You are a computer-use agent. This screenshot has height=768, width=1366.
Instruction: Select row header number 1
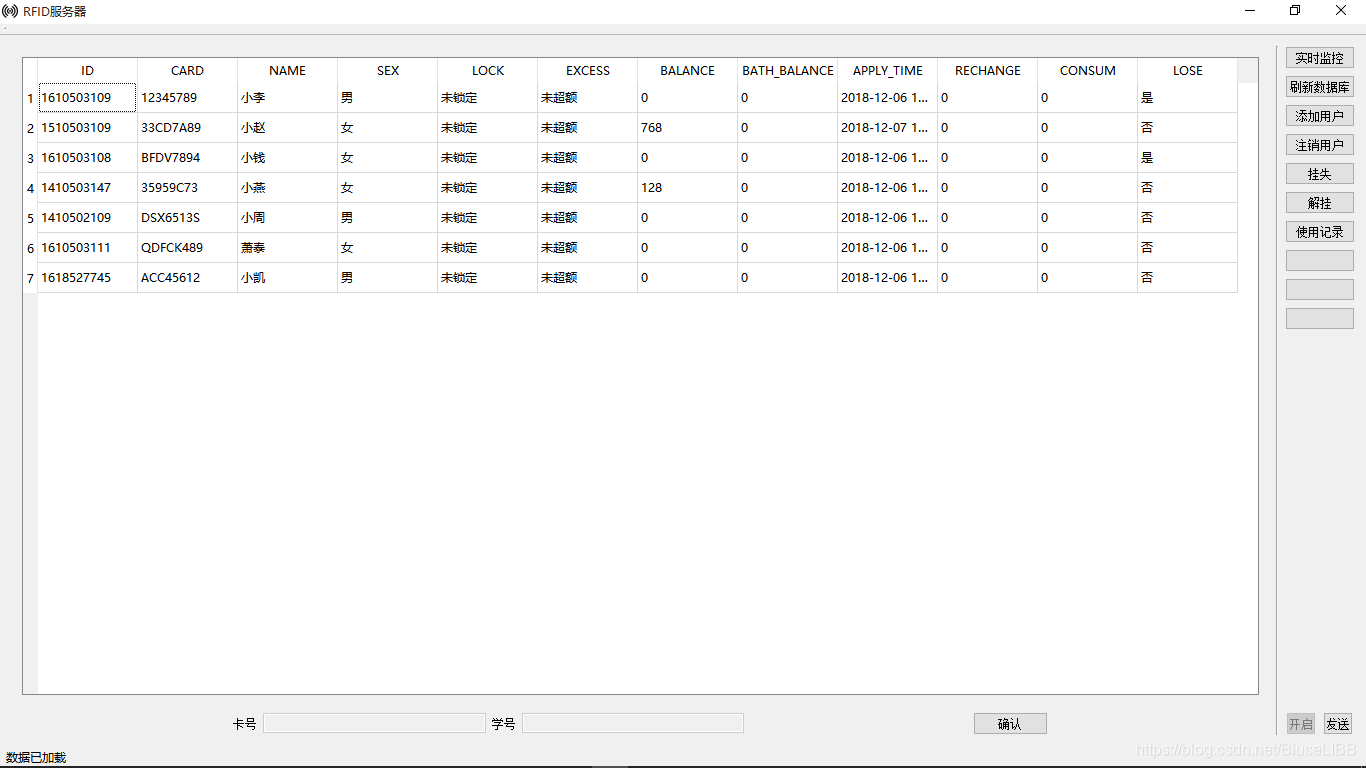click(30, 98)
